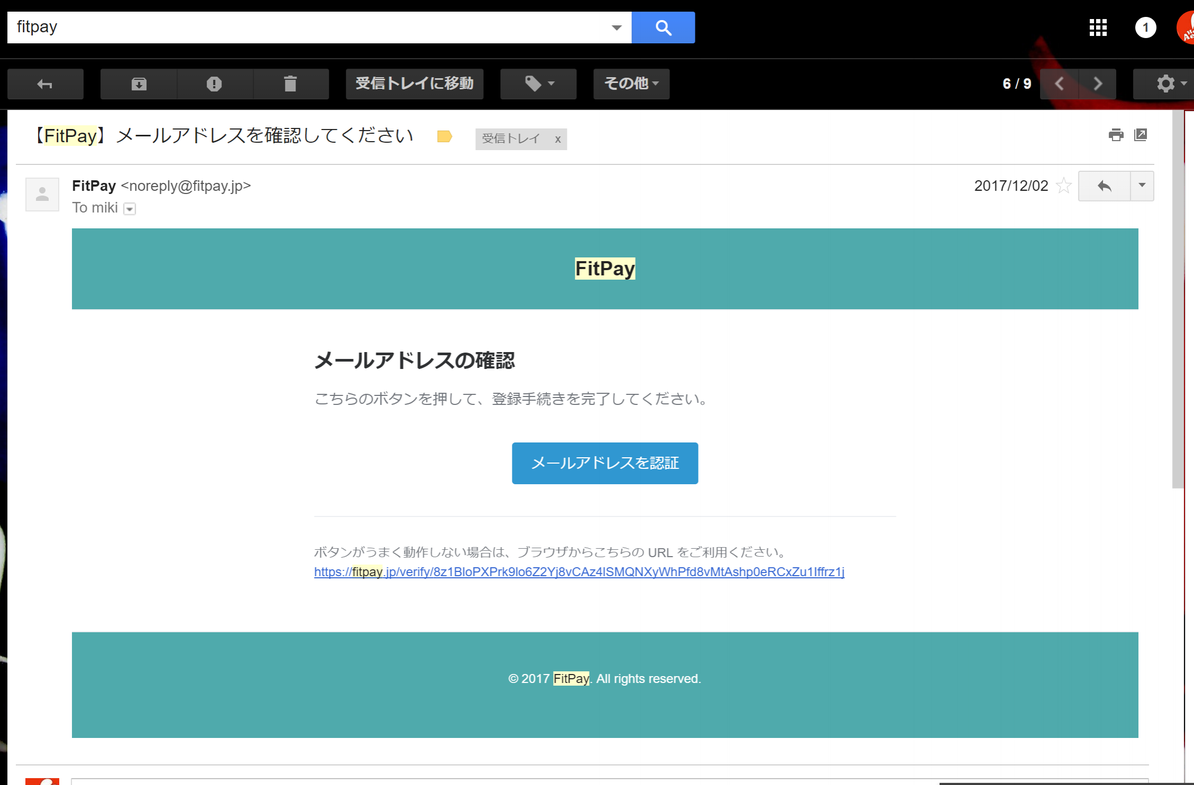Open the settings gear menu
This screenshot has width=1194, height=785.
pyautogui.click(x=1166, y=84)
